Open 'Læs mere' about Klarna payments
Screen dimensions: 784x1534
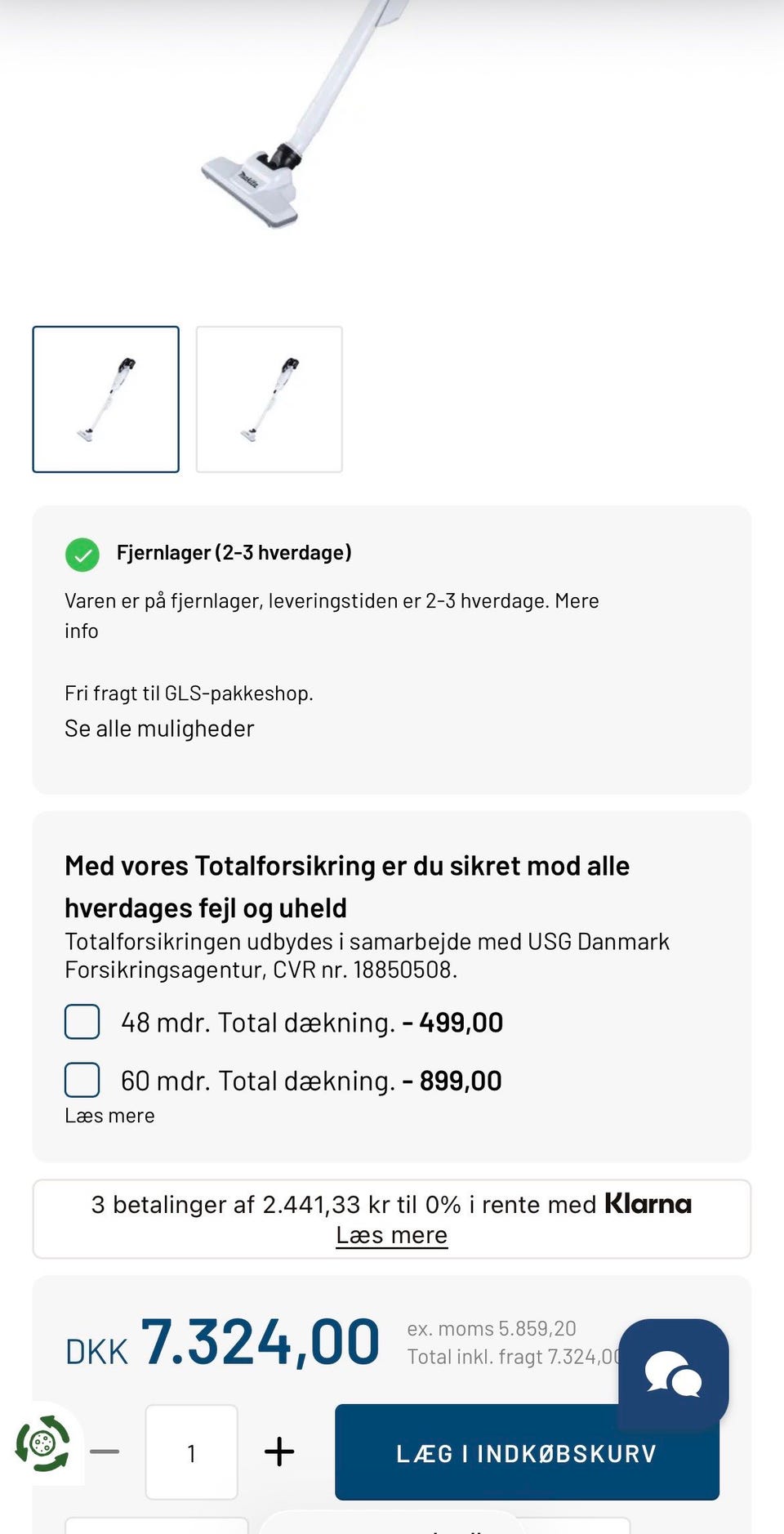click(x=391, y=1235)
